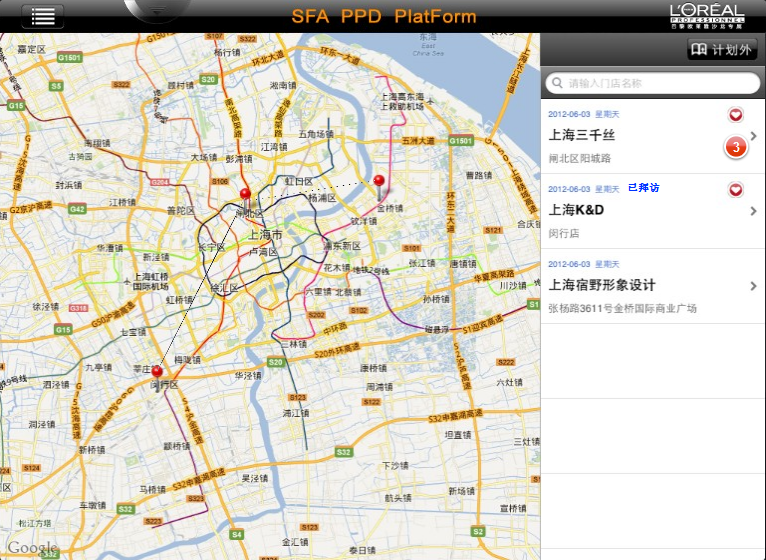Click the map pin near 金桥镇

[378, 183]
